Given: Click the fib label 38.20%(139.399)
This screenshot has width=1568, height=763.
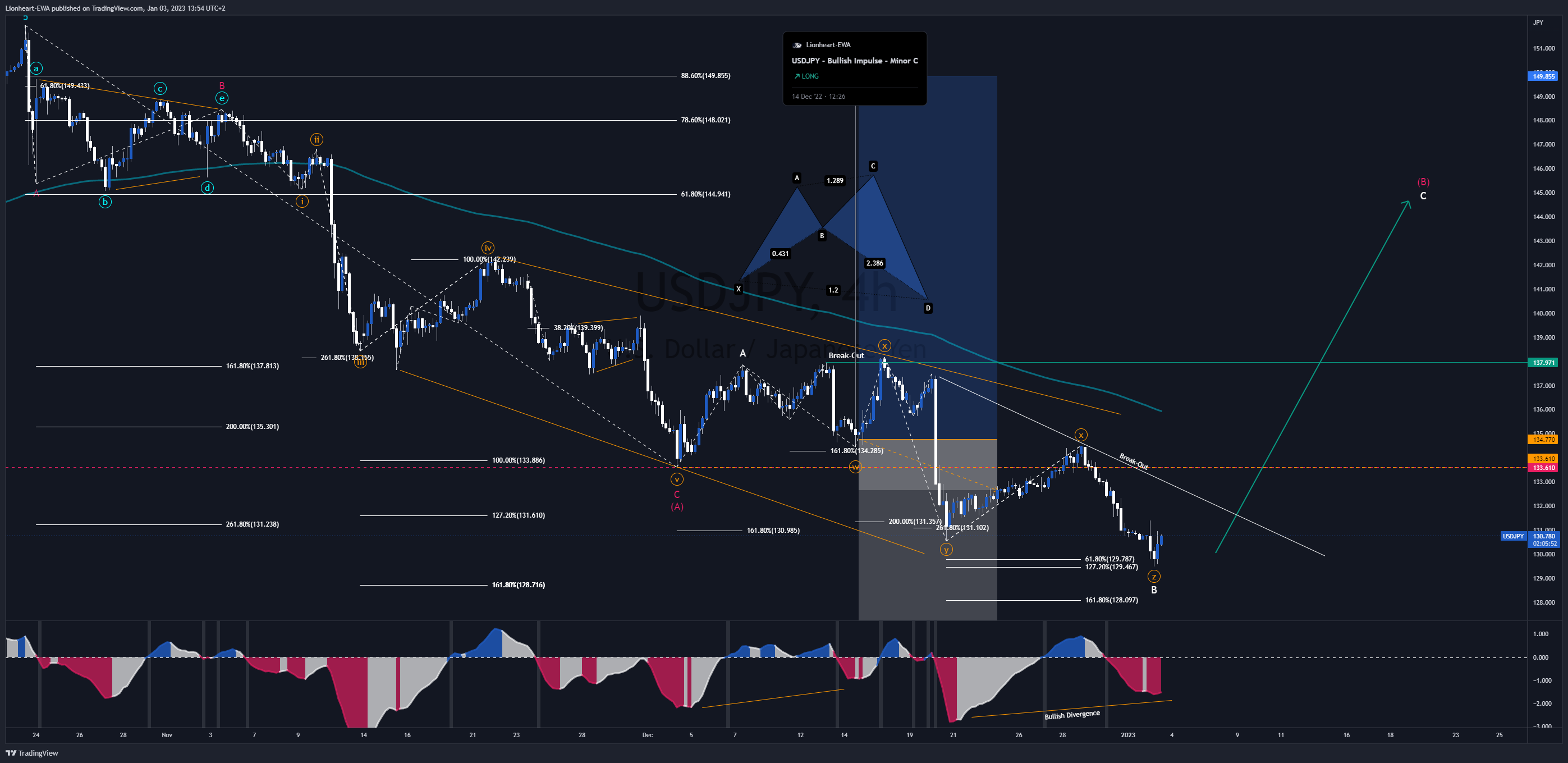Looking at the screenshot, I should click(x=577, y=328).
